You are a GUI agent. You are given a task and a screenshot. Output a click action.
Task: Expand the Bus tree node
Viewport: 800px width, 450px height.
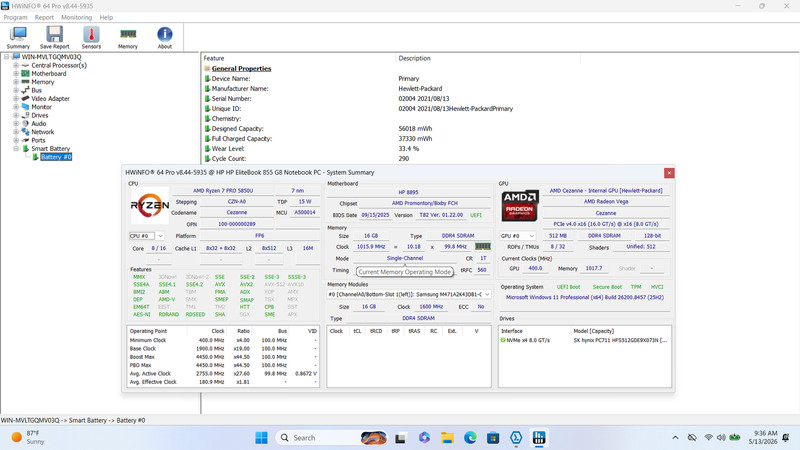(x=16, y=90)
